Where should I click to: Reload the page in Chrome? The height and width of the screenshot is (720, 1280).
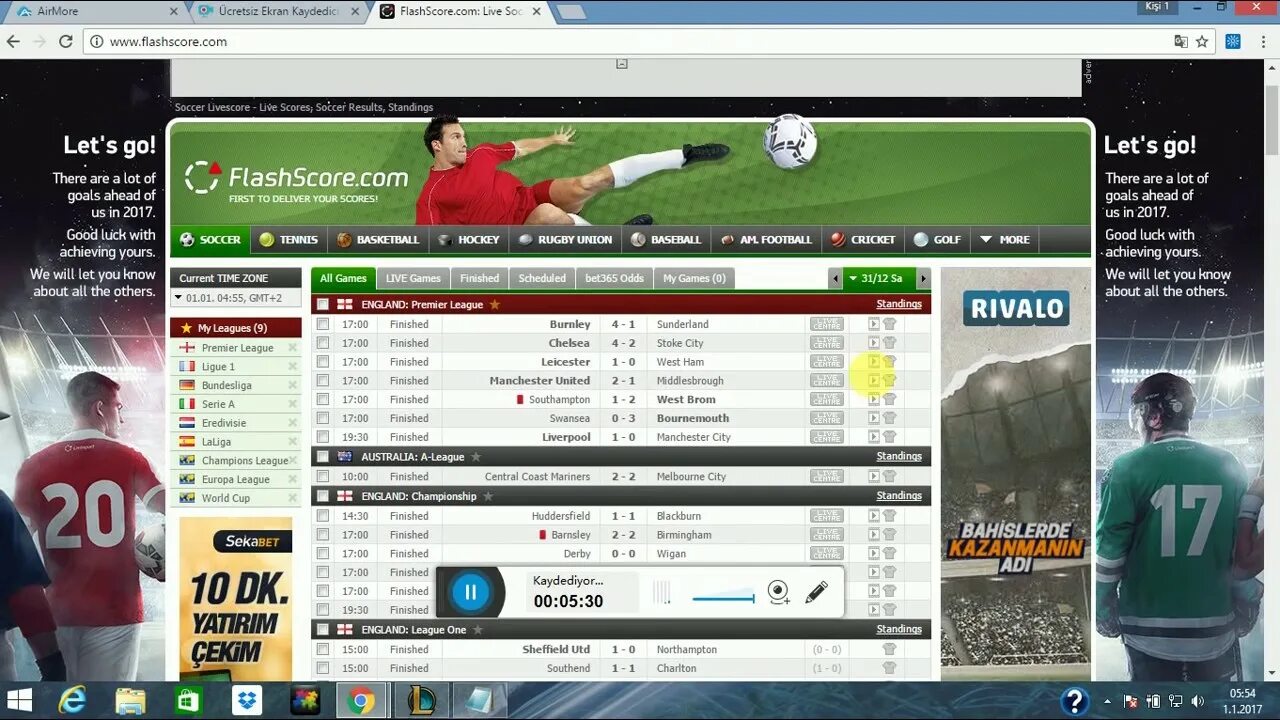click(x=66, y=41)
